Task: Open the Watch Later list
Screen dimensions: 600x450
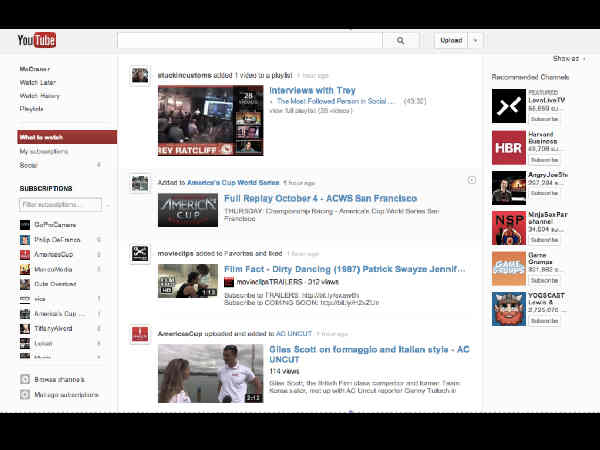Action: tap(38, 82)
